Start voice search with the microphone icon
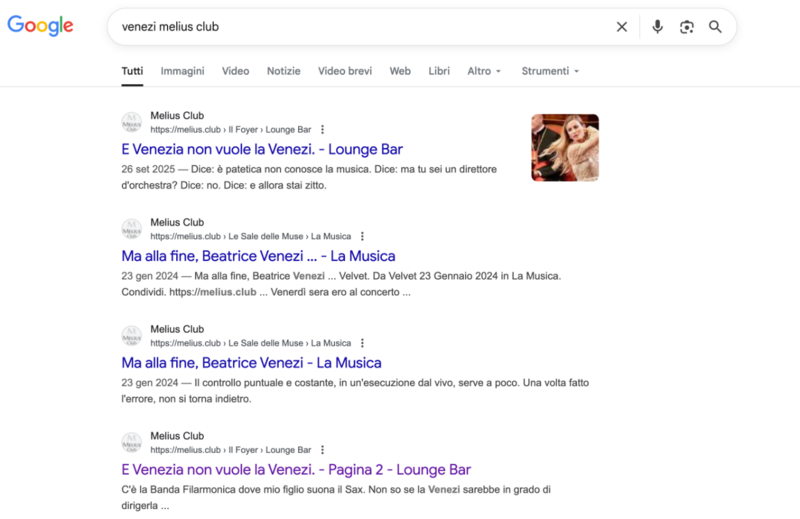This screenshot has height=519, width=800. pyautogui.click(x=658, y=27)
